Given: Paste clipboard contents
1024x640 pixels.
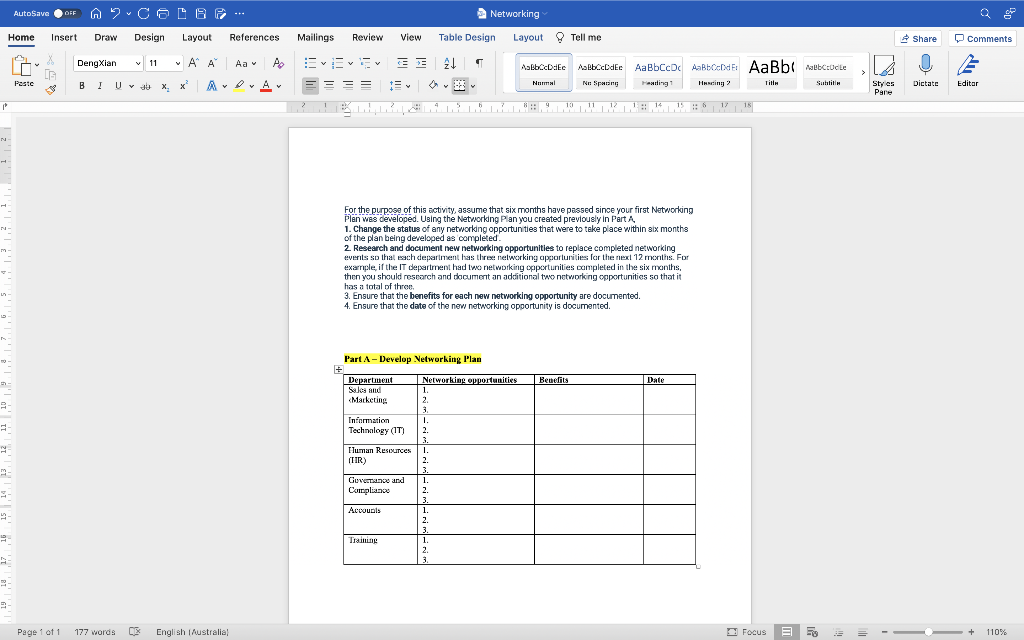Looking at the screenshot, I should (22, 71).
